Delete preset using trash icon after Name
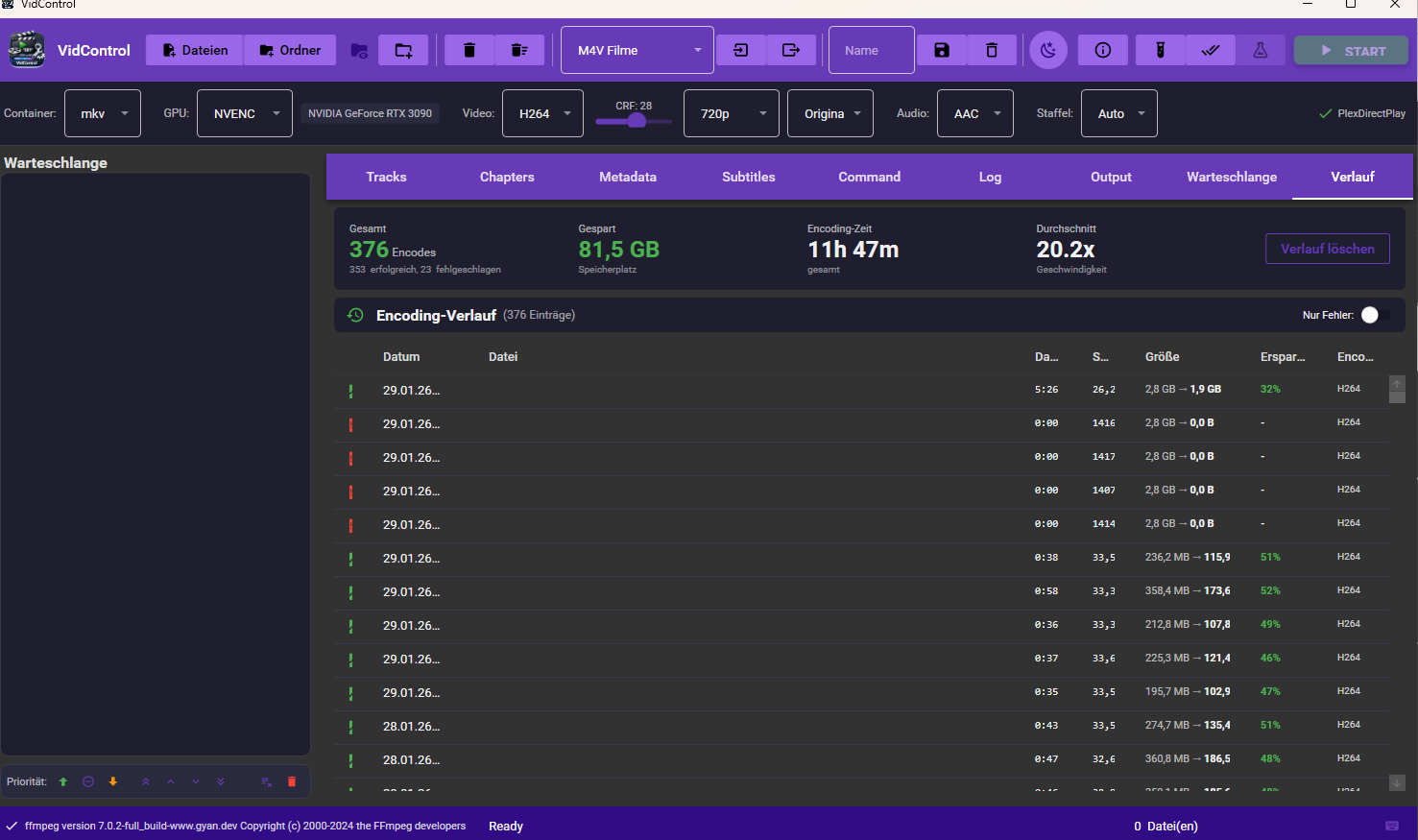The height and width of the screenshot is (840, 1418). (x=992, y=50)
